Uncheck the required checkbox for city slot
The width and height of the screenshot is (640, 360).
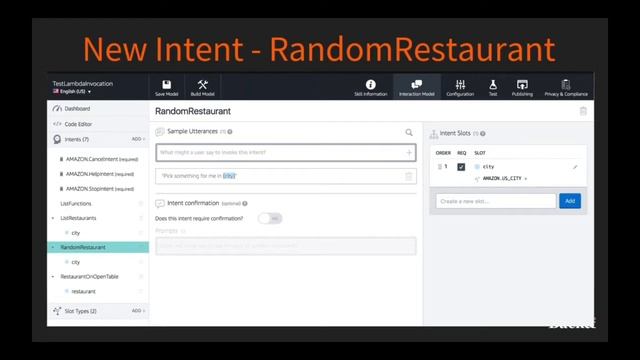tap(461, 167)
